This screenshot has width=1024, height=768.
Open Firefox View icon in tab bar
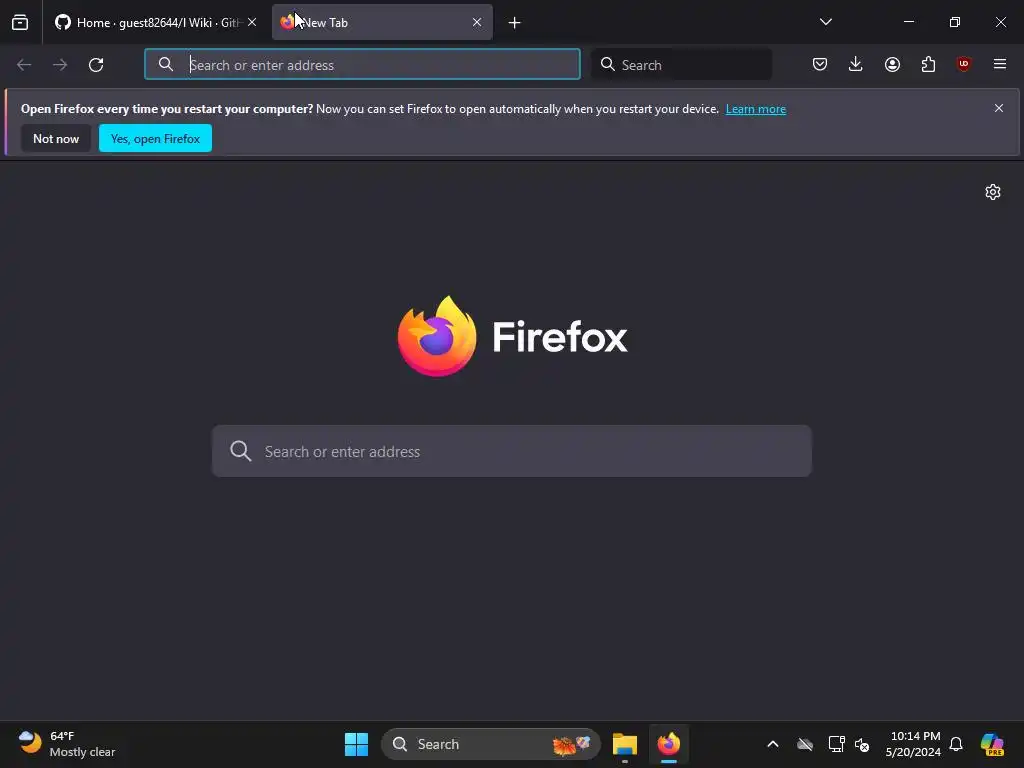tap(20, 23)
